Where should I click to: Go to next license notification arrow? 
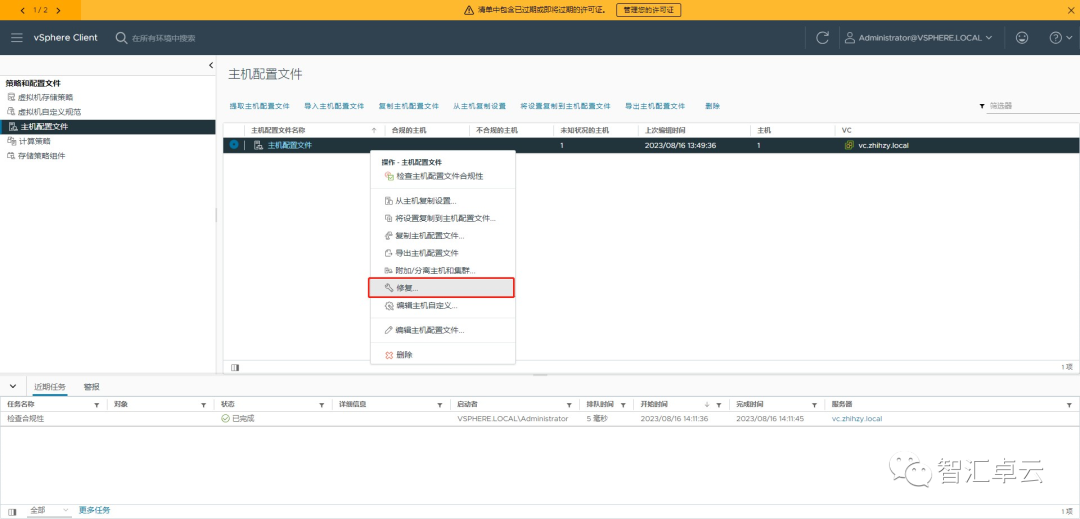tap(58, 10)
